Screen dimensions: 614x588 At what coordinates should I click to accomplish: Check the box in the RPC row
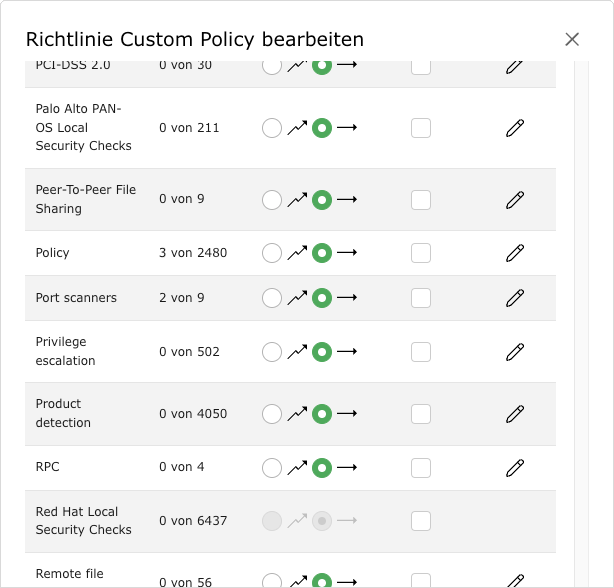click(421, 468)
